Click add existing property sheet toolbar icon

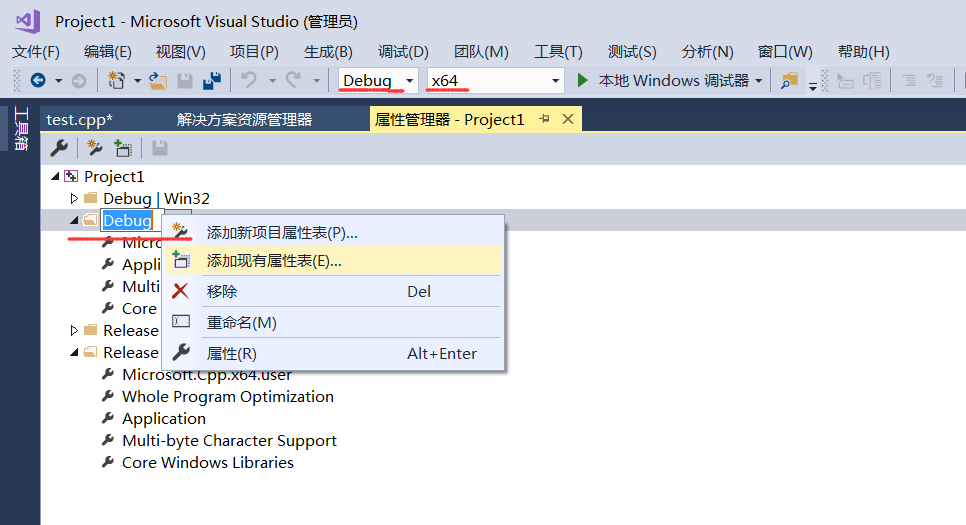123,148
